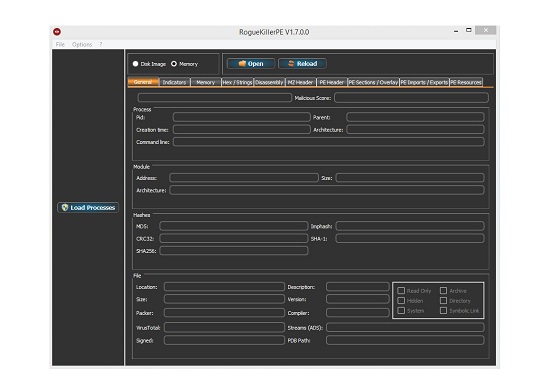Click the Parent input field
The width and height of the screenshot is (550, 386).
point(415,117)
